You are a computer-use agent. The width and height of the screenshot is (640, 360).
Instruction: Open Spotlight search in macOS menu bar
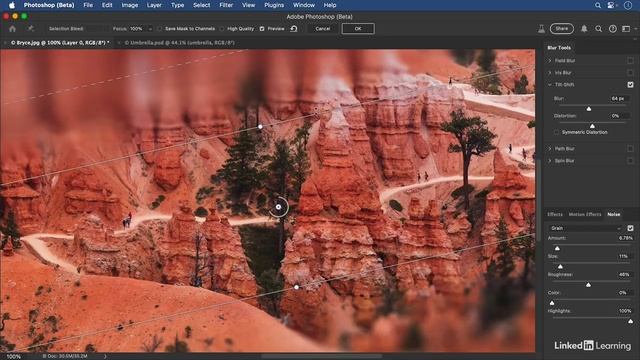click(x=598, y=5)
